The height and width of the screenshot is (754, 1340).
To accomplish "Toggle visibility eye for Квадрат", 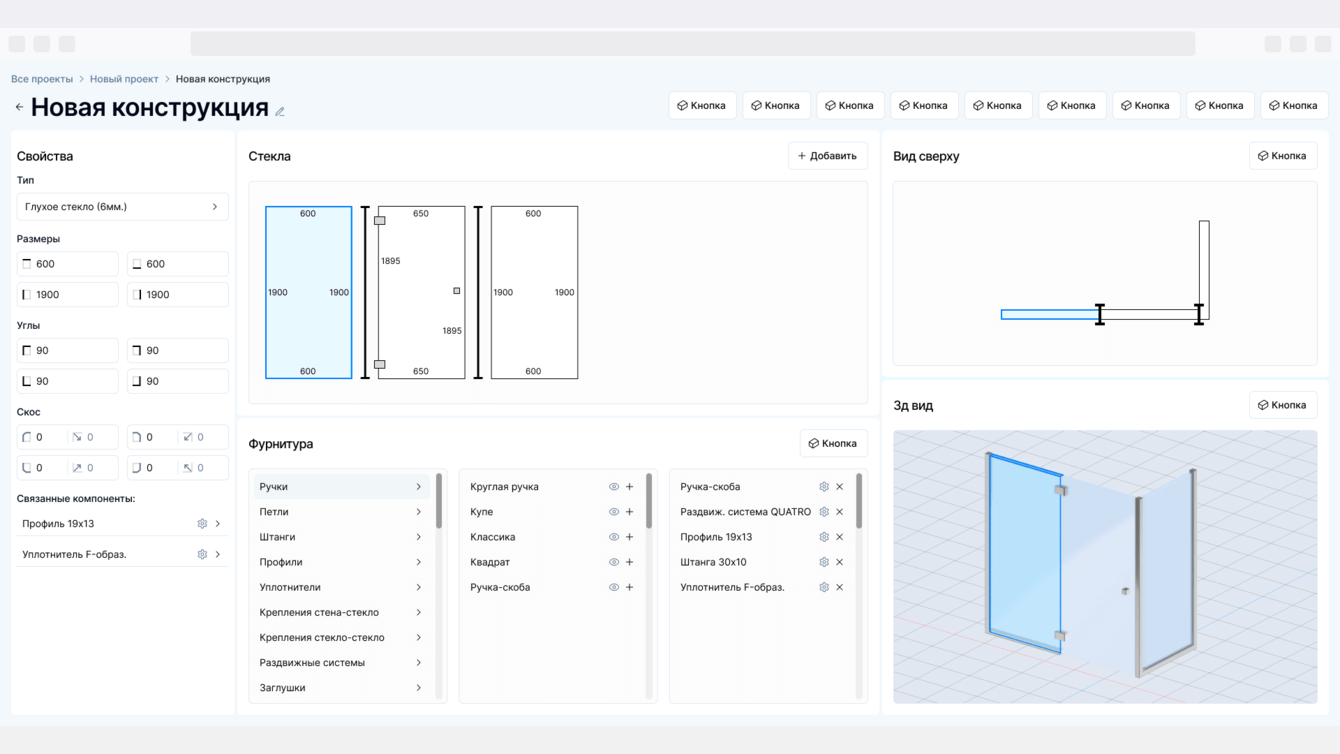I will point(614,562).
